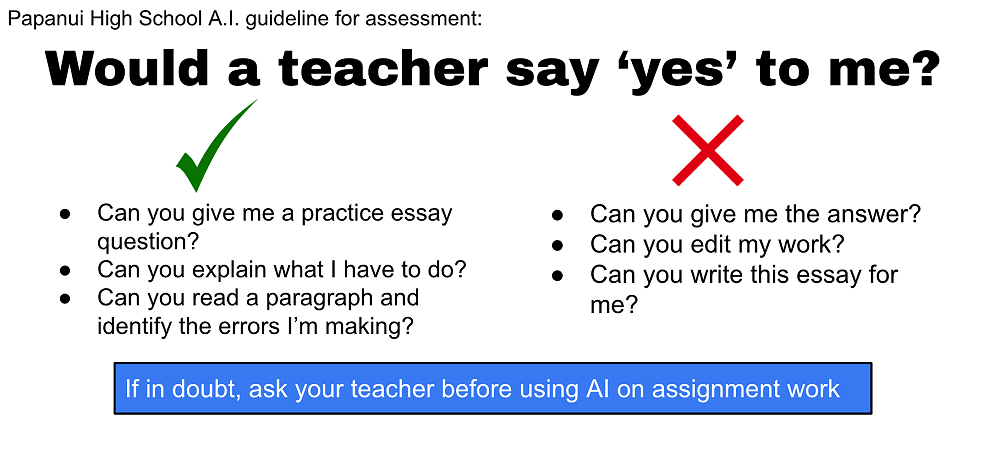Click the green check mark icon
Image resolution: width=1000 pixels, height=455 pixels.
[212, 148]
